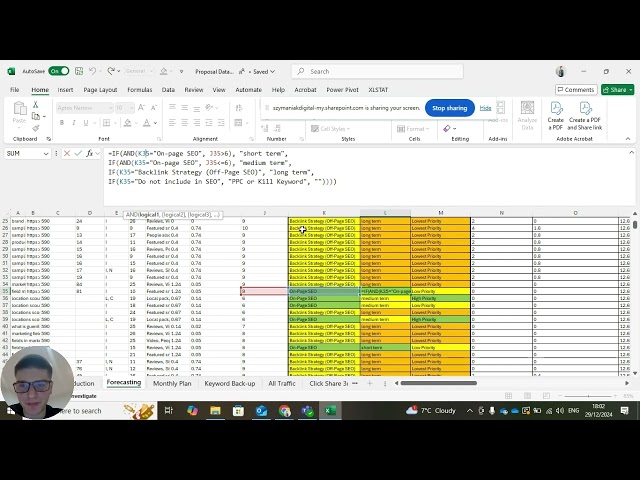Click the Paste icon
Viewport: 640px width, 480px height.
[x=20, y=109]
